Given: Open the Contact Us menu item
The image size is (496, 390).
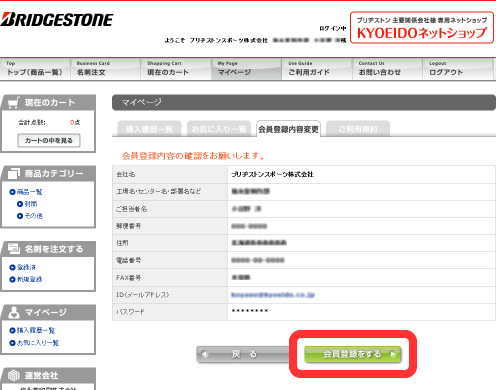Looking at the screenshot, I should tap(388, 69).
